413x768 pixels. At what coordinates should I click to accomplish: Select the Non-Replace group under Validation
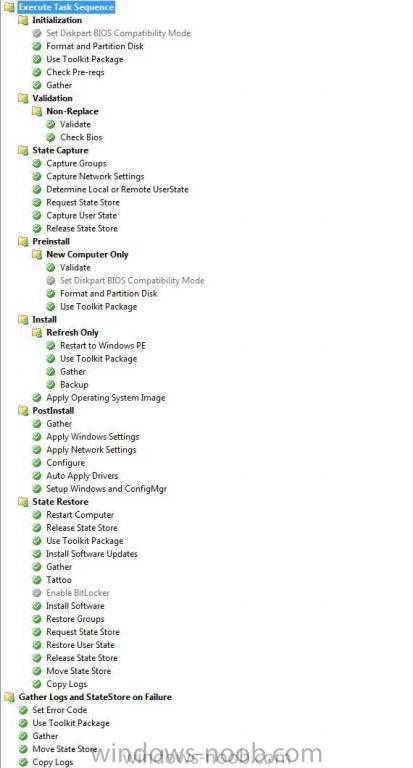(x=72, y=111)
